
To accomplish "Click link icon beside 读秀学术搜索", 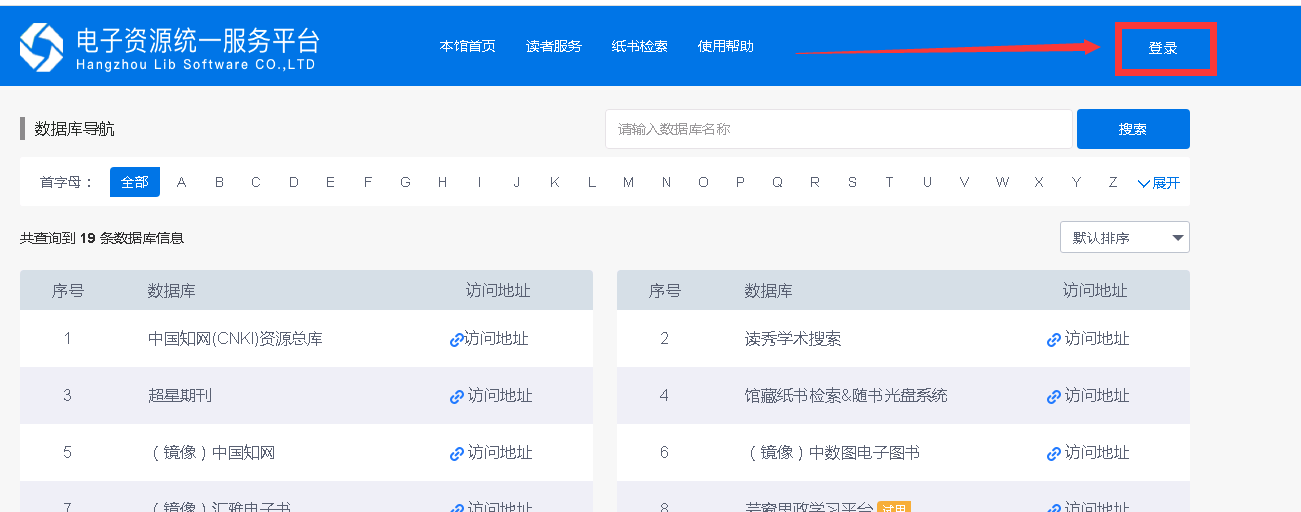I will (x=1053, y=340).
